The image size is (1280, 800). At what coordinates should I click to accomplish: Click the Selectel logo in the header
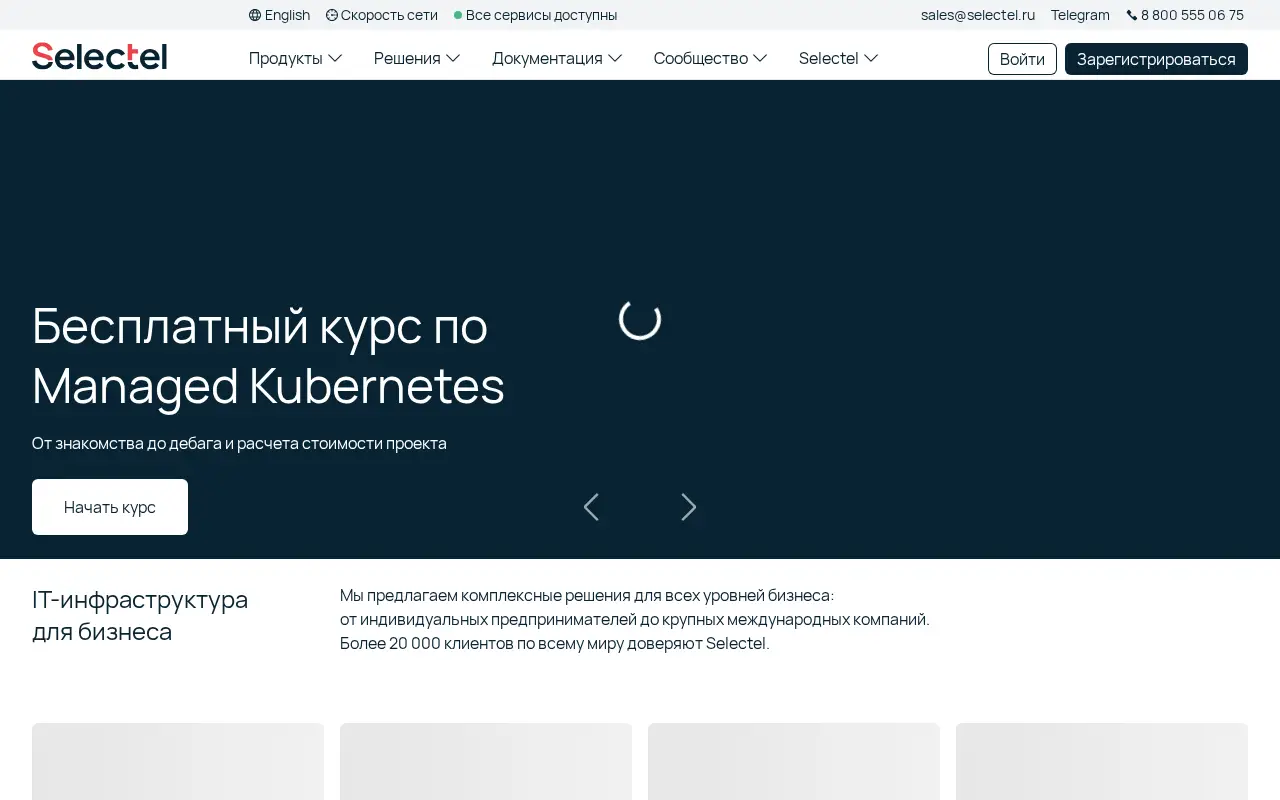click(99, 56)
